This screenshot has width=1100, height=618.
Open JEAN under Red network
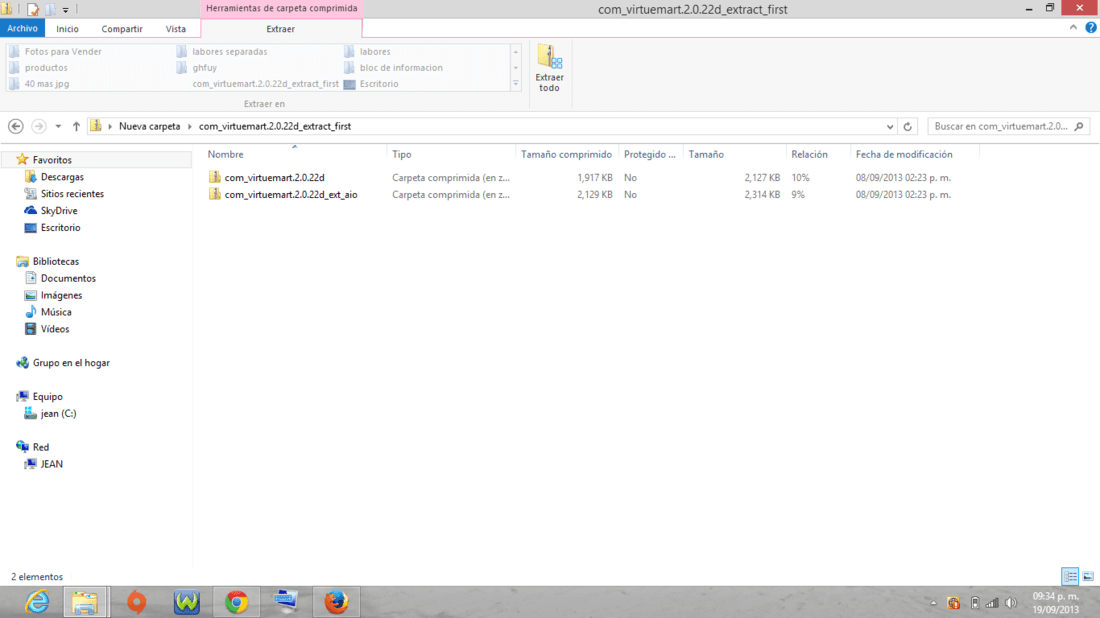coord(51,464)
